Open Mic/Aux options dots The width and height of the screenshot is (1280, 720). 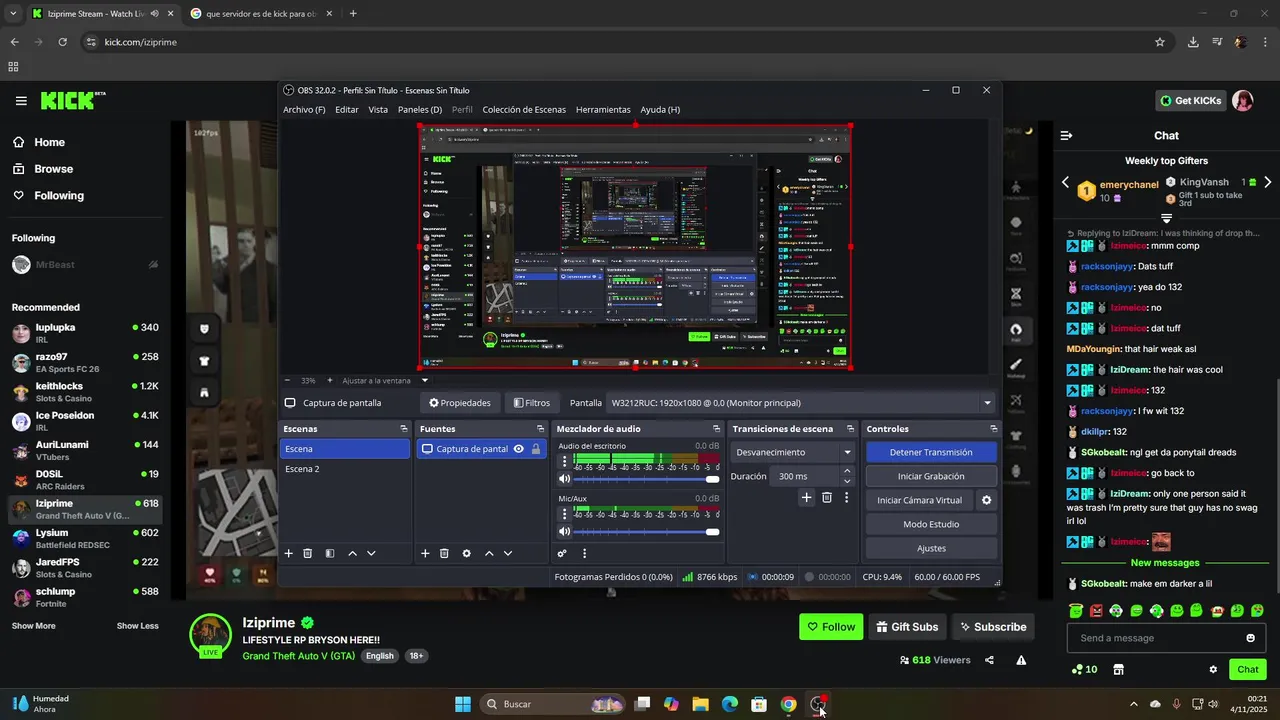click(564, 514)
